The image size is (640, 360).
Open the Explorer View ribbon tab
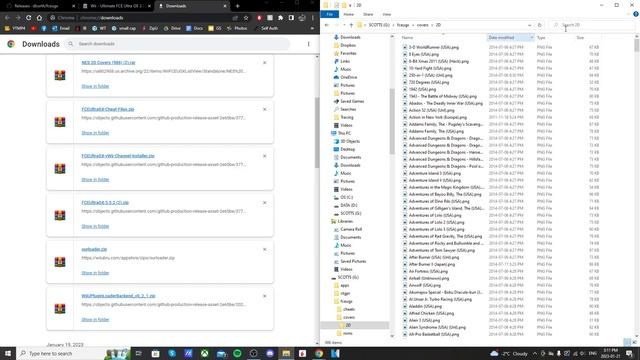point(387,14)
